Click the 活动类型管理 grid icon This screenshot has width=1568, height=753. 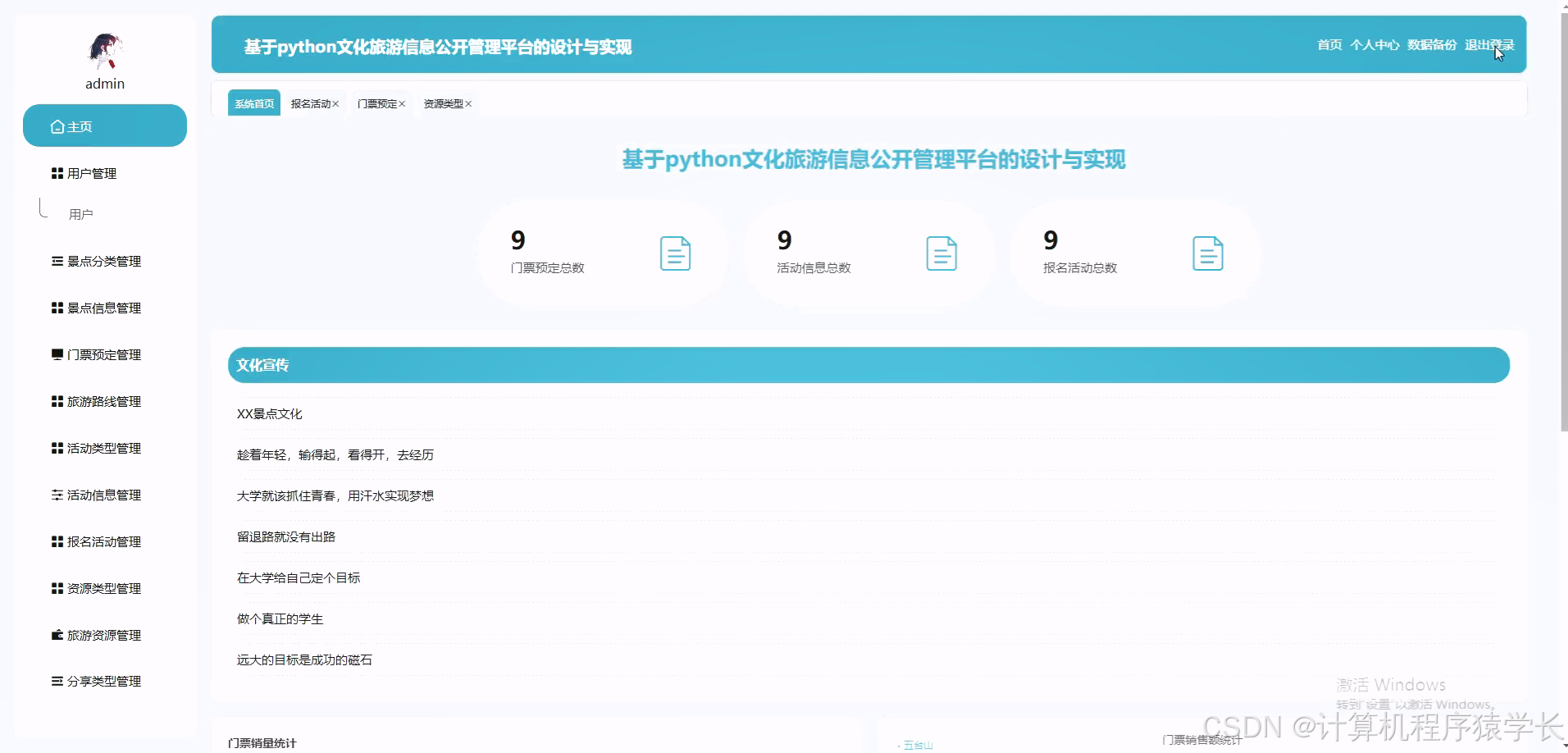click(x=57, y=448)
